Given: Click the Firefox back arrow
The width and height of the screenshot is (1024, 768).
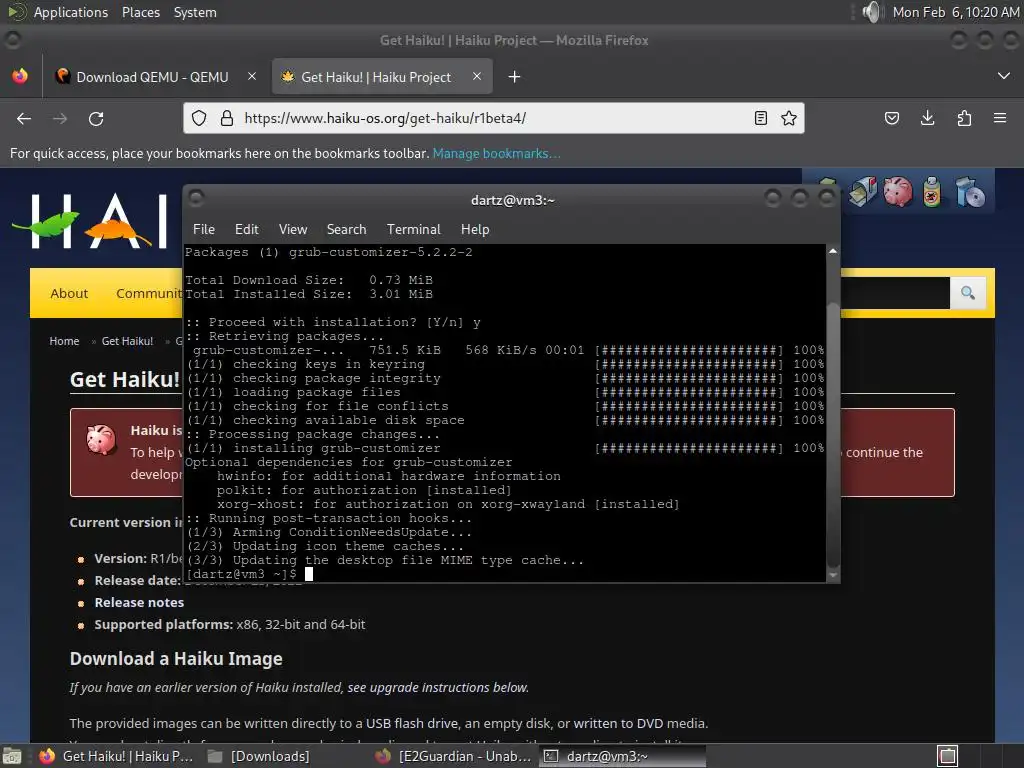Looking at the screenshot, I should coord(24,118).
